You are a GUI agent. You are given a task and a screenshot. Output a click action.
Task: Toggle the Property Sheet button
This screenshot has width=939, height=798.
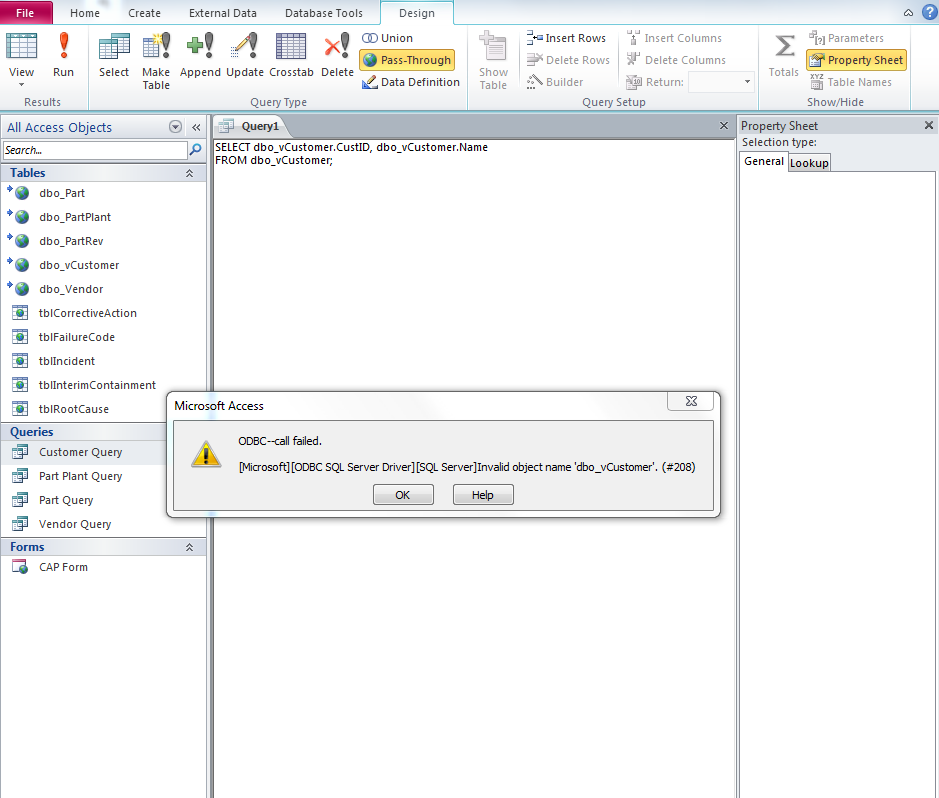[x=856, y=60]
